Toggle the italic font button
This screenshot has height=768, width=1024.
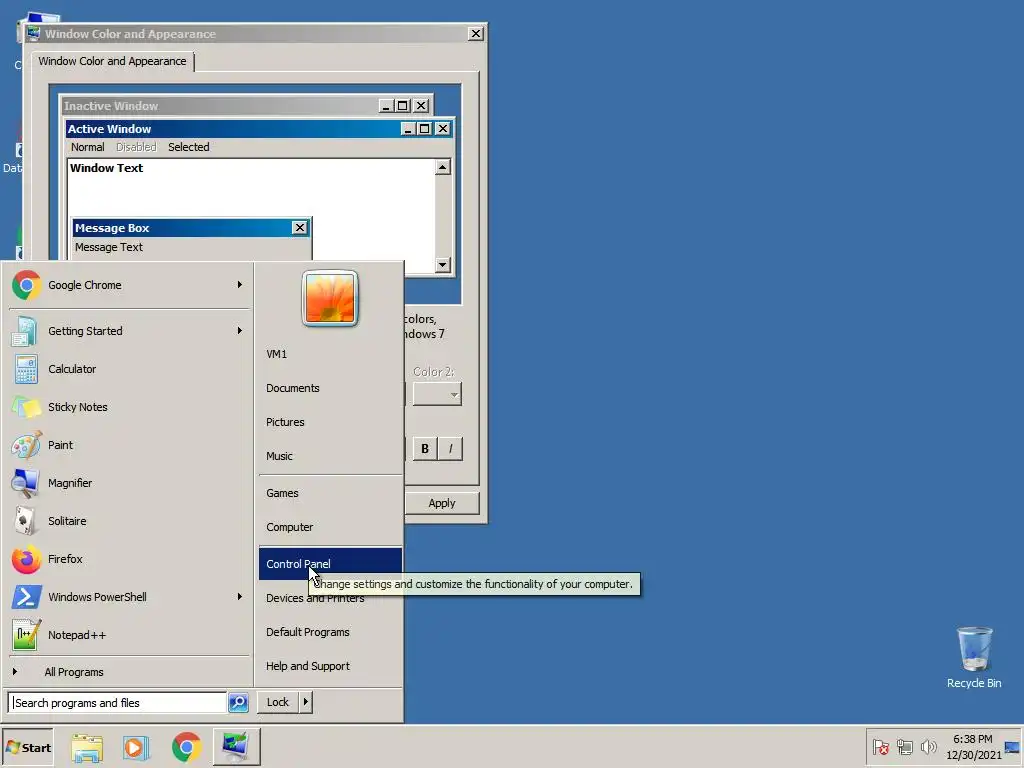pyautogui.click(x=450, y=449)
